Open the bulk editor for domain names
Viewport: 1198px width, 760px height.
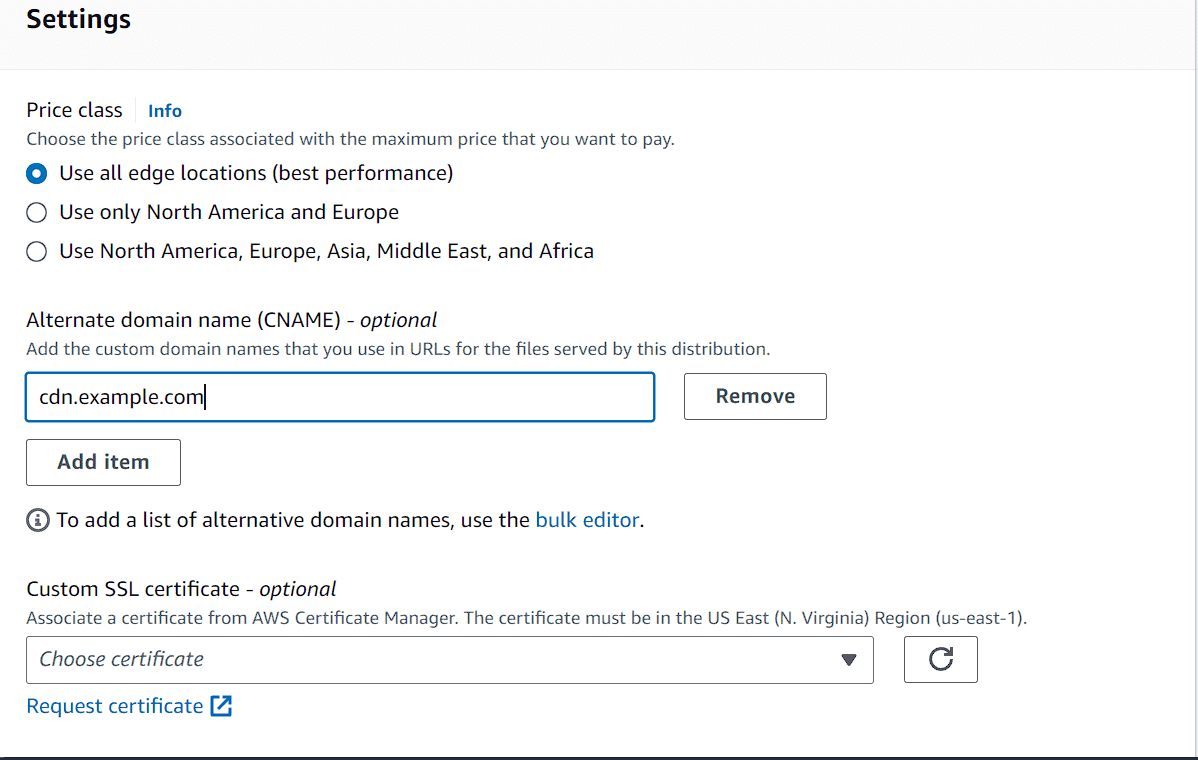point(587,520)
